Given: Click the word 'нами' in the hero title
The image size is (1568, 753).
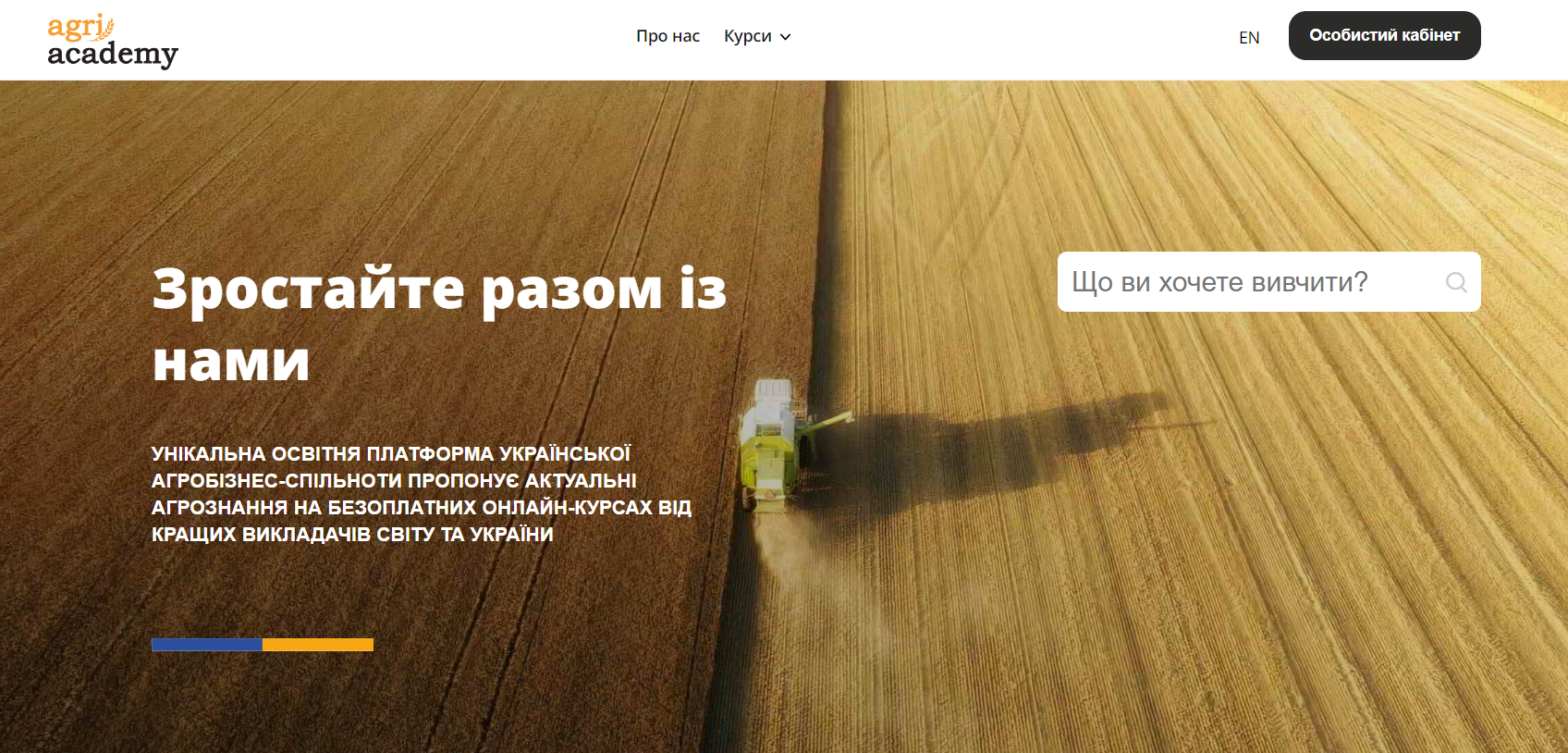Looking at the screenshot, I should [231, 362].
